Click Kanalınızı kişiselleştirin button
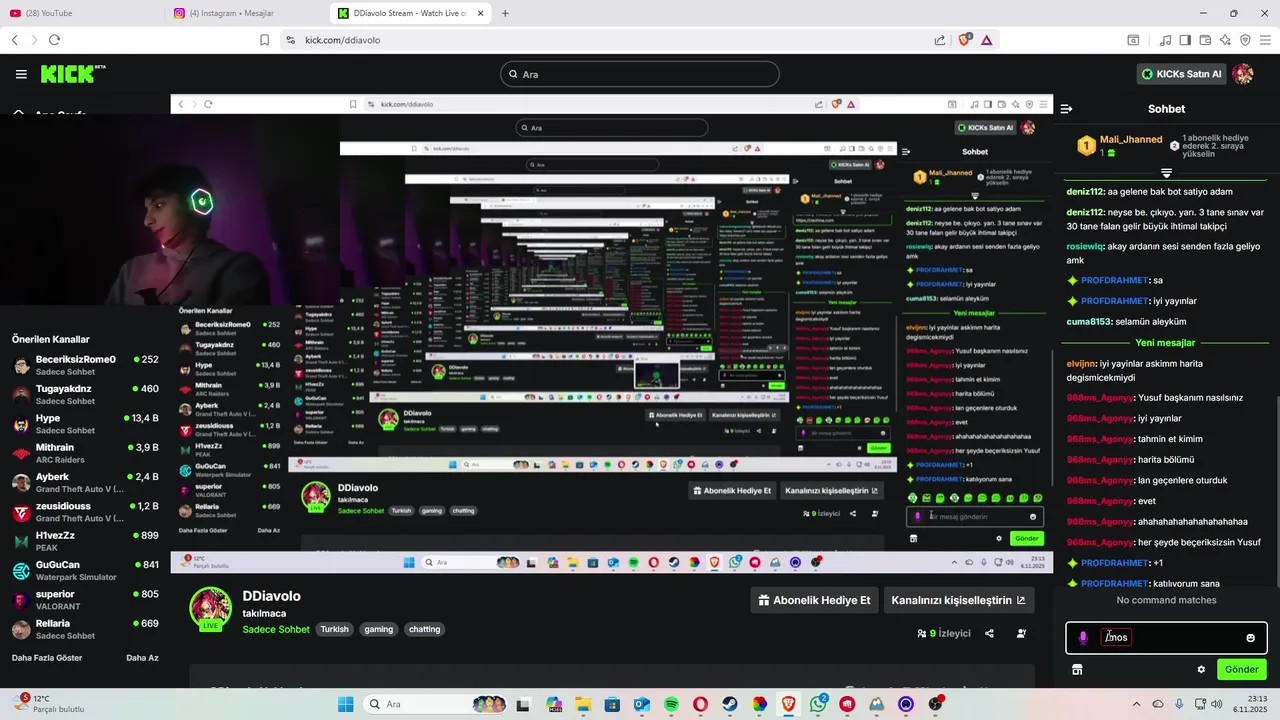The width and height of the screenshot is (1280, 720). [x=958, y=600]
